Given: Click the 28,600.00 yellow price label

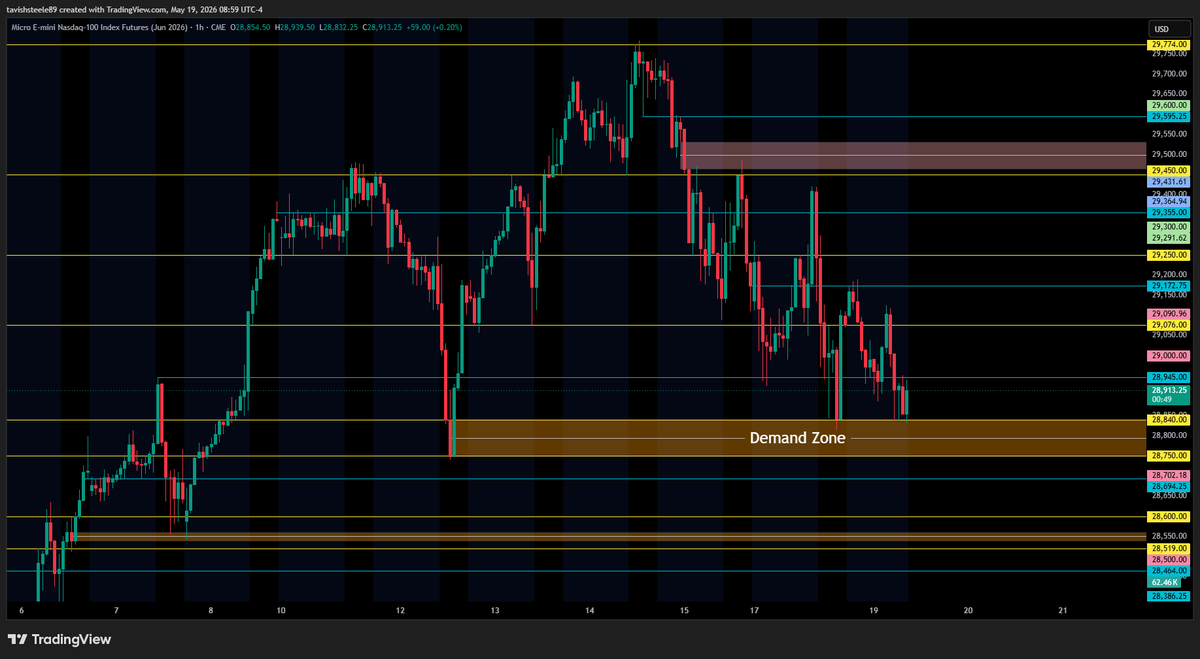Looking at the screenshot, I should click(1168, 517).
